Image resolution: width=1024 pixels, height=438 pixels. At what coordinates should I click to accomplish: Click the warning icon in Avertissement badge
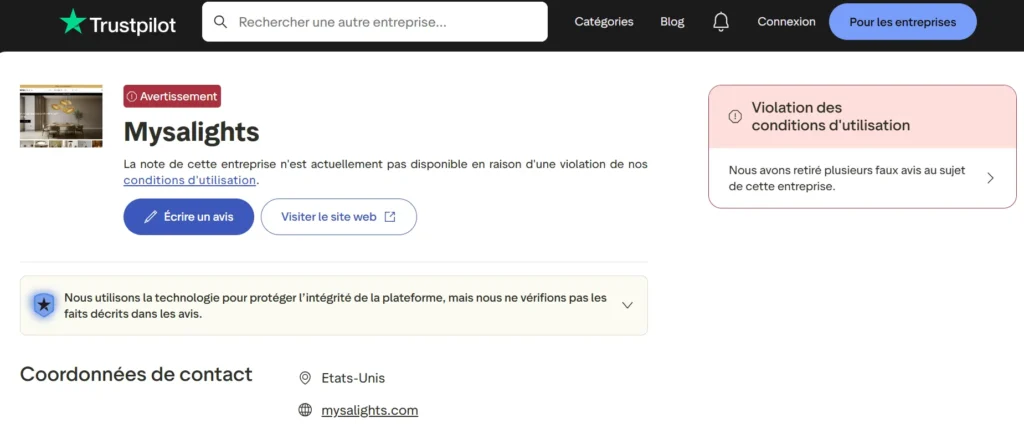point(131,97)
